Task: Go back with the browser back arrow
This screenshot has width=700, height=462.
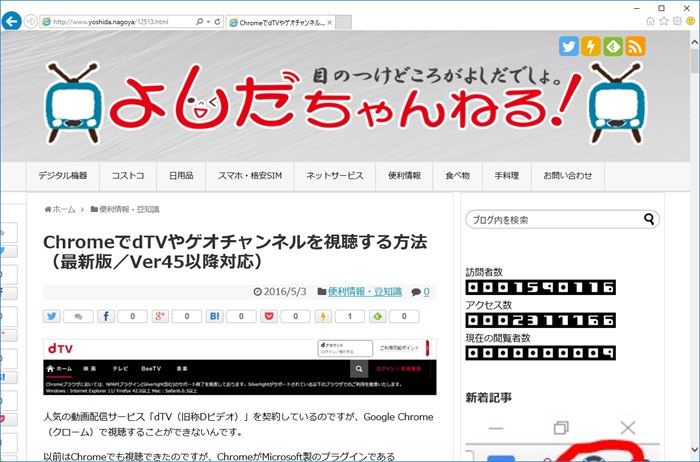Action: pos(12,21)
